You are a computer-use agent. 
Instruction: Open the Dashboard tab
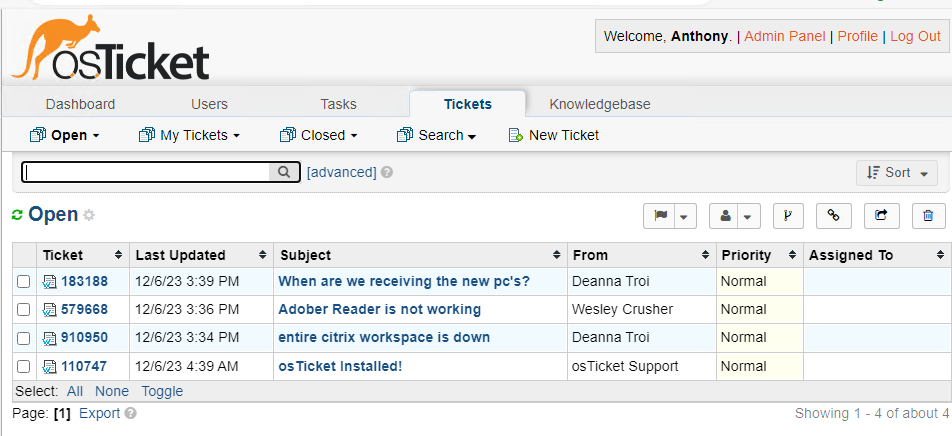(x=80, y=104)
